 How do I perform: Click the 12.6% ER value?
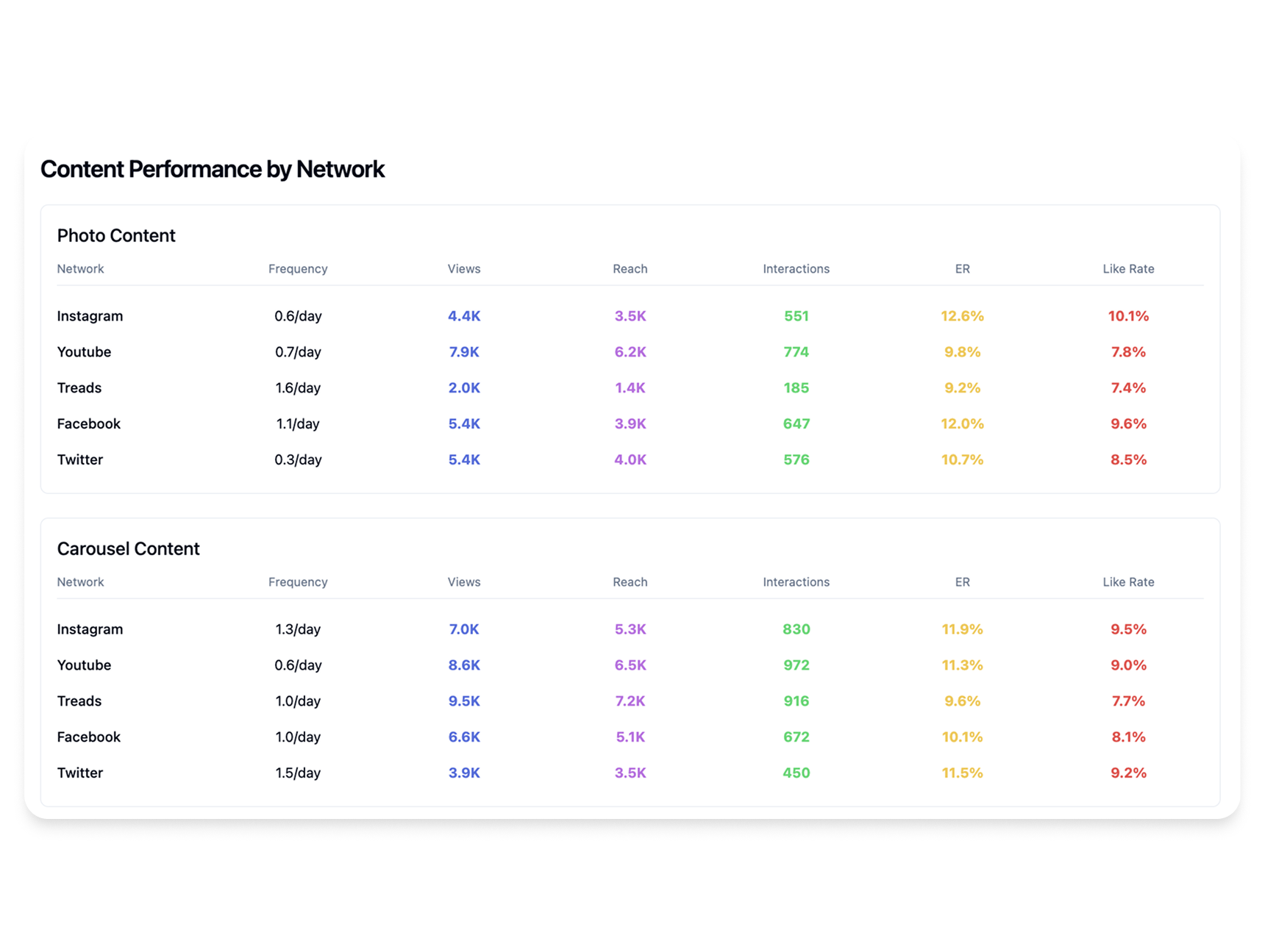(x=961, y=316)
